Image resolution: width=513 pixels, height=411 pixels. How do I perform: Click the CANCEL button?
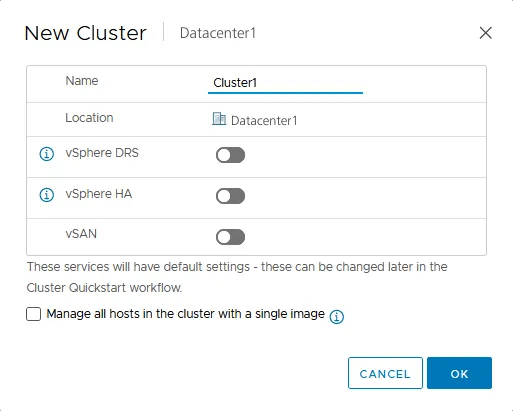[385, 373]
